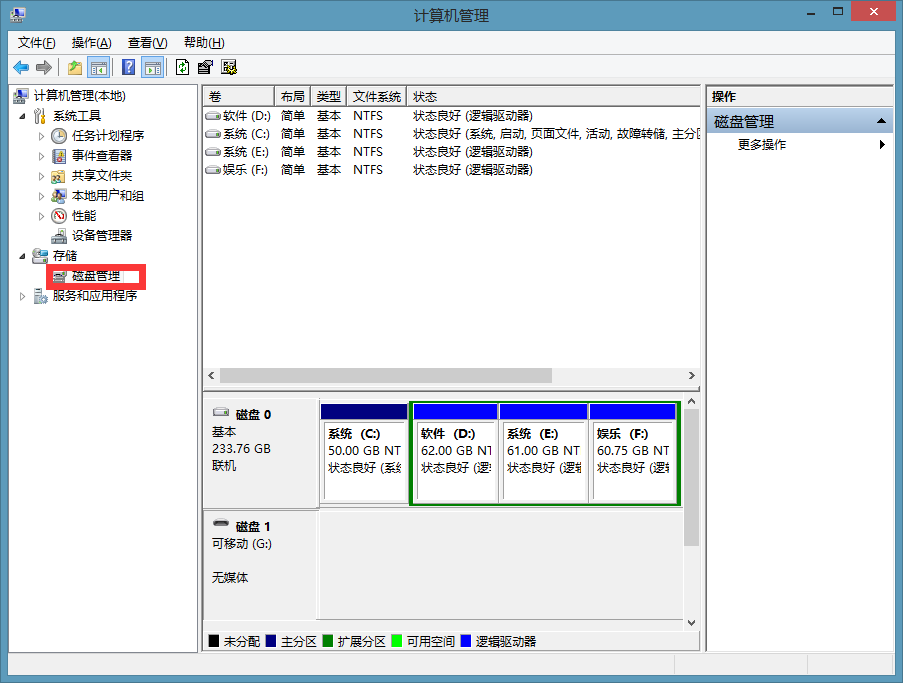This screenshot has width=903, height=683.
Task: Collapse the 磁盘管理 actions panel
Action: click(x=881, y=119)
